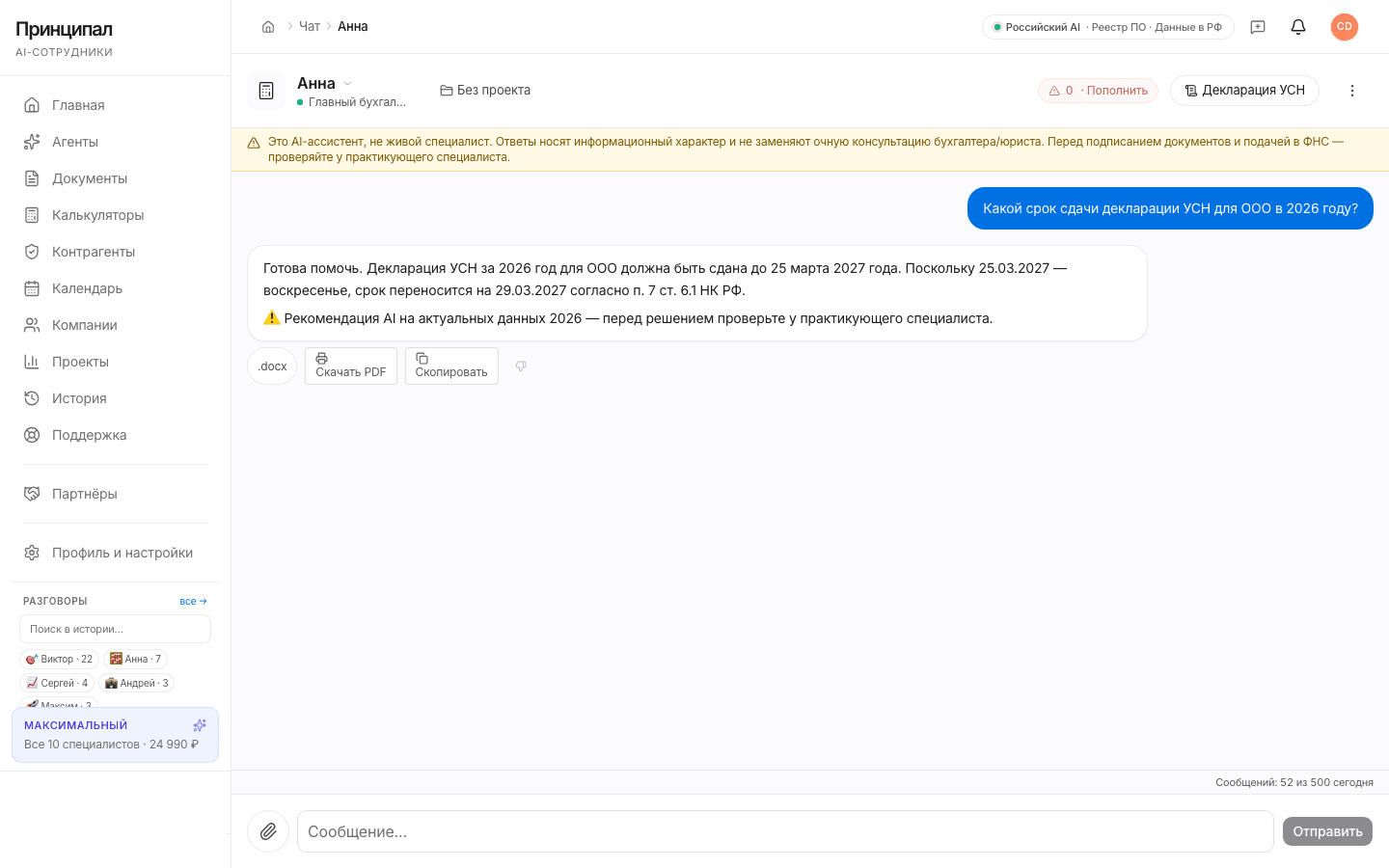Click Скачать PDF button
This screenshot has height=868, width=1389.
[351, 366]
